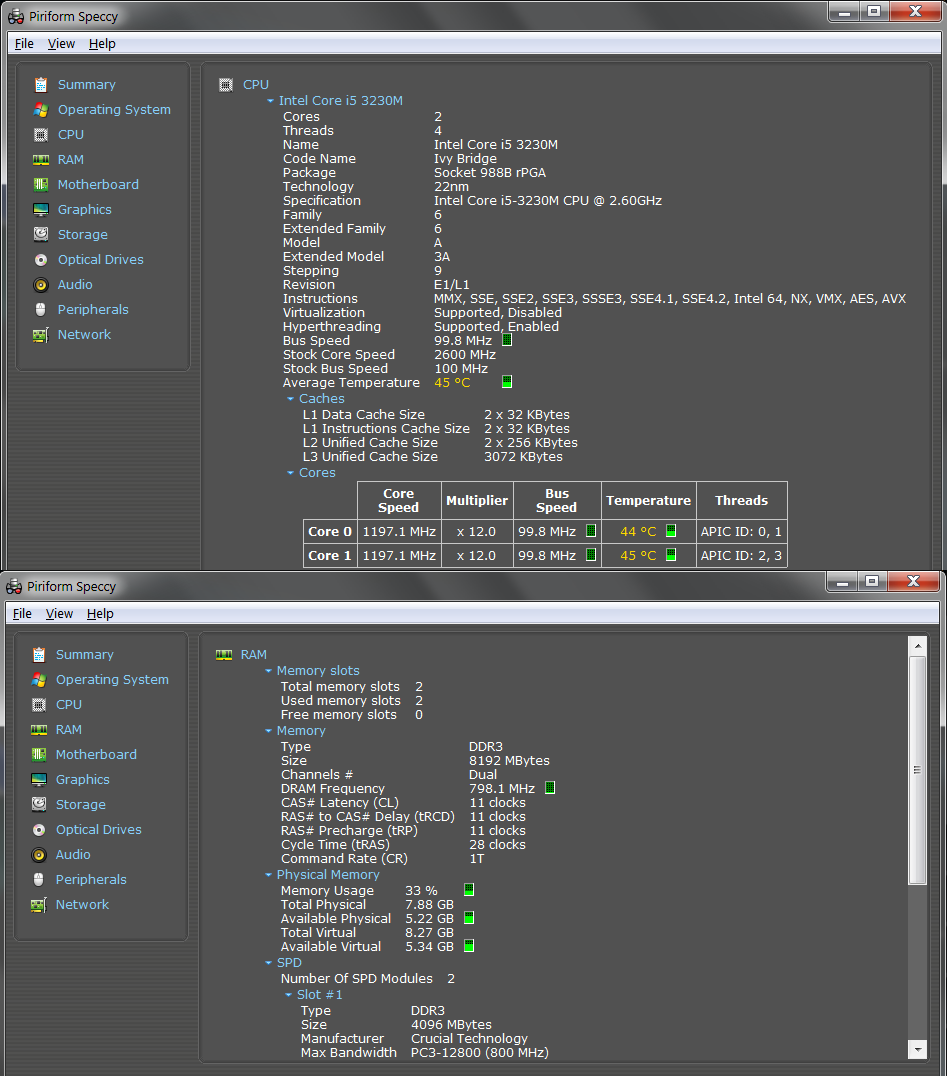This screenshot has width=947, height=1076.
Task: Click the Graphics monitor icon in the RAM window
Action: [x=38, y=780]
